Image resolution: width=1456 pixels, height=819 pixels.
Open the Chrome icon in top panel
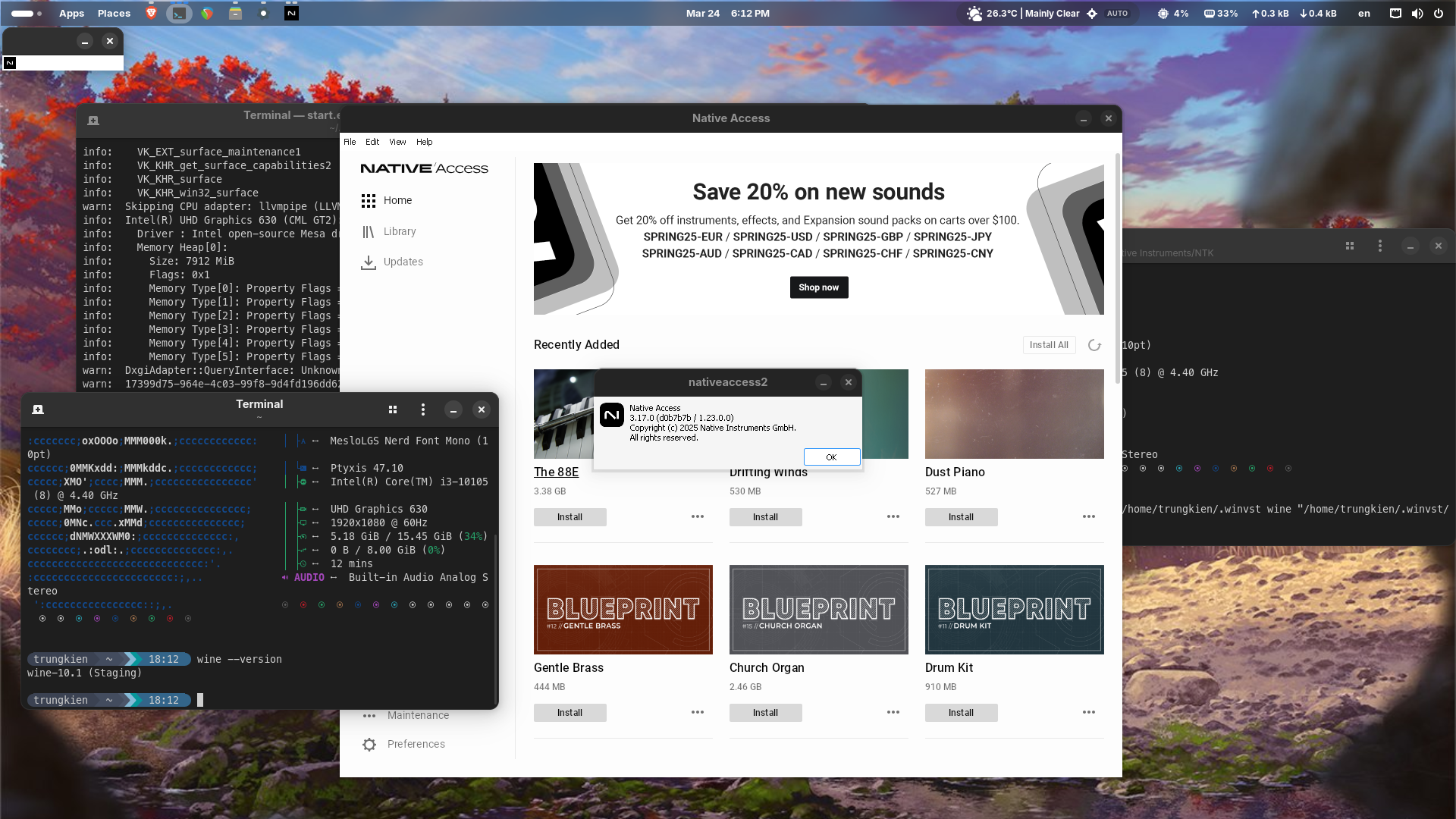(207, 13)
